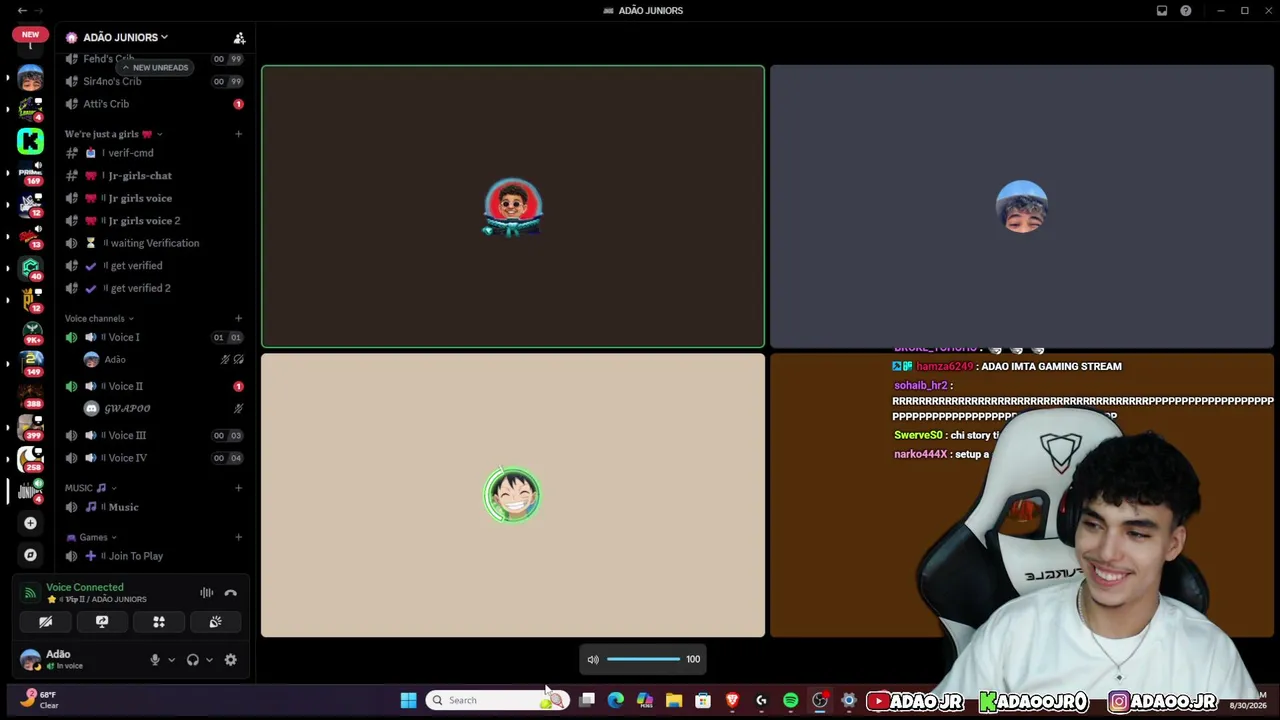Open the Jr-girls-chat text channel

(154, 176)
